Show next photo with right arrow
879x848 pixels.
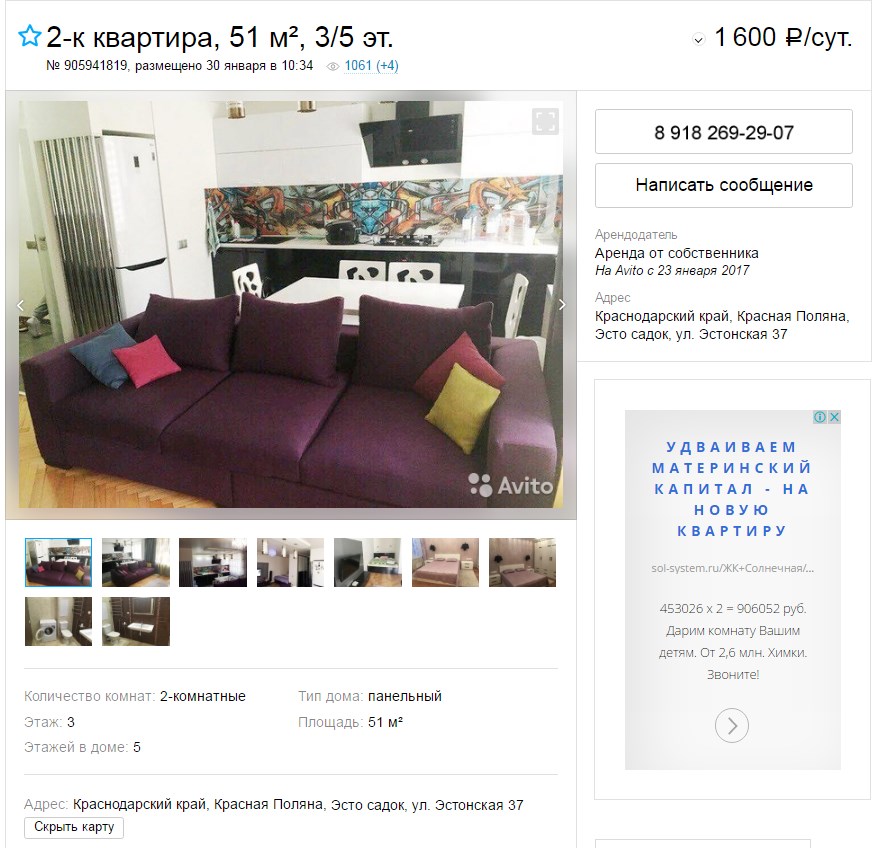tap(562, 304)
